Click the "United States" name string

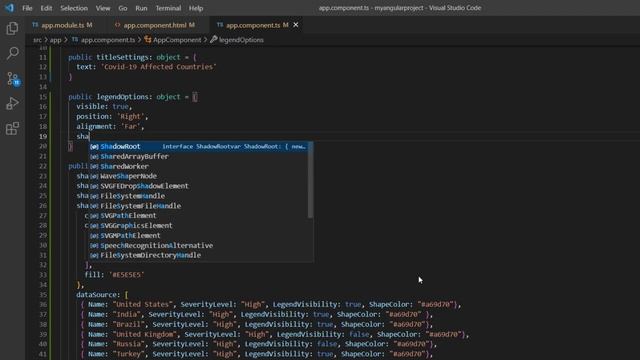(x=142, y=304)
